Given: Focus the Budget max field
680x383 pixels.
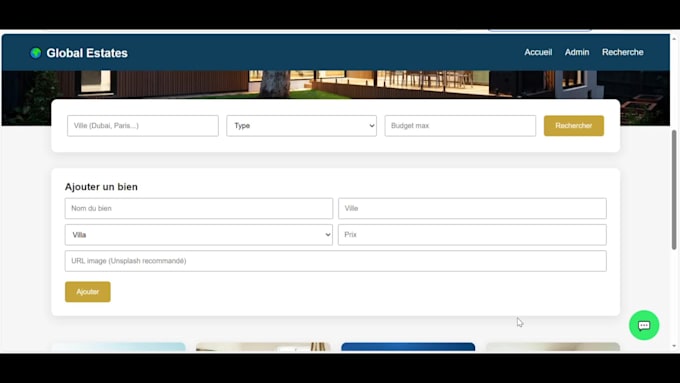Looking at the screenshot, I should (x=460, y=126).
